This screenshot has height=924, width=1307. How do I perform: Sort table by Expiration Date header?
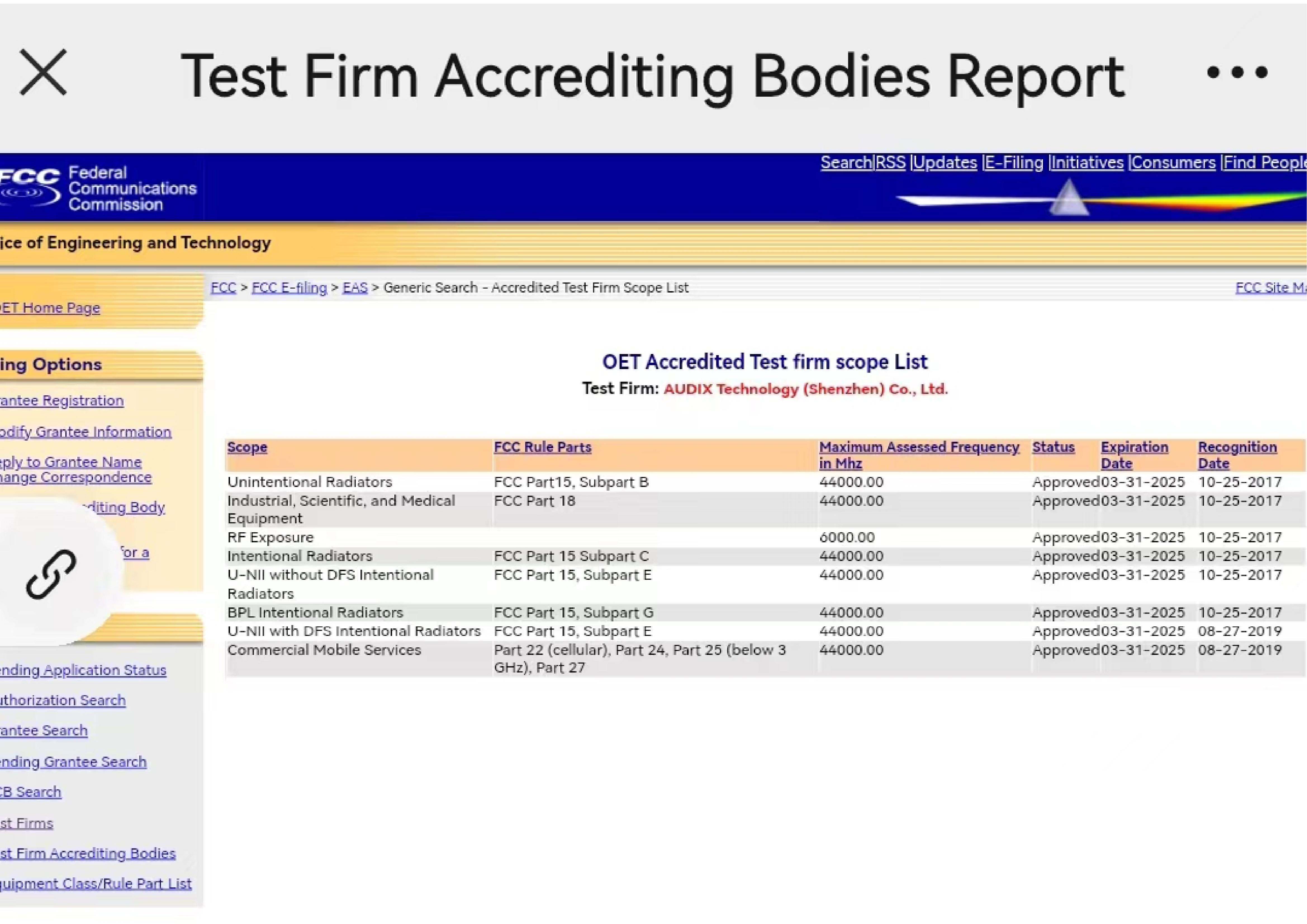[x=1134, y=455]
